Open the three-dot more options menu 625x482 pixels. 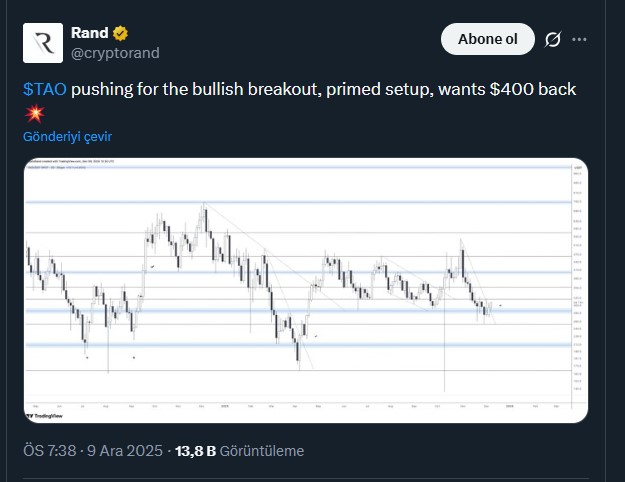point(580,40)
